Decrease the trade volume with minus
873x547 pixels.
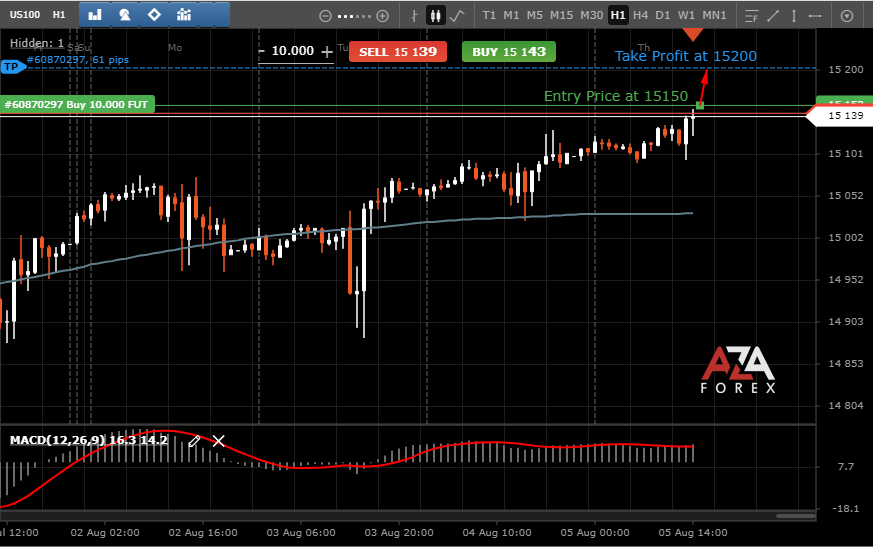pyautogui.click(x=262, y=52)
